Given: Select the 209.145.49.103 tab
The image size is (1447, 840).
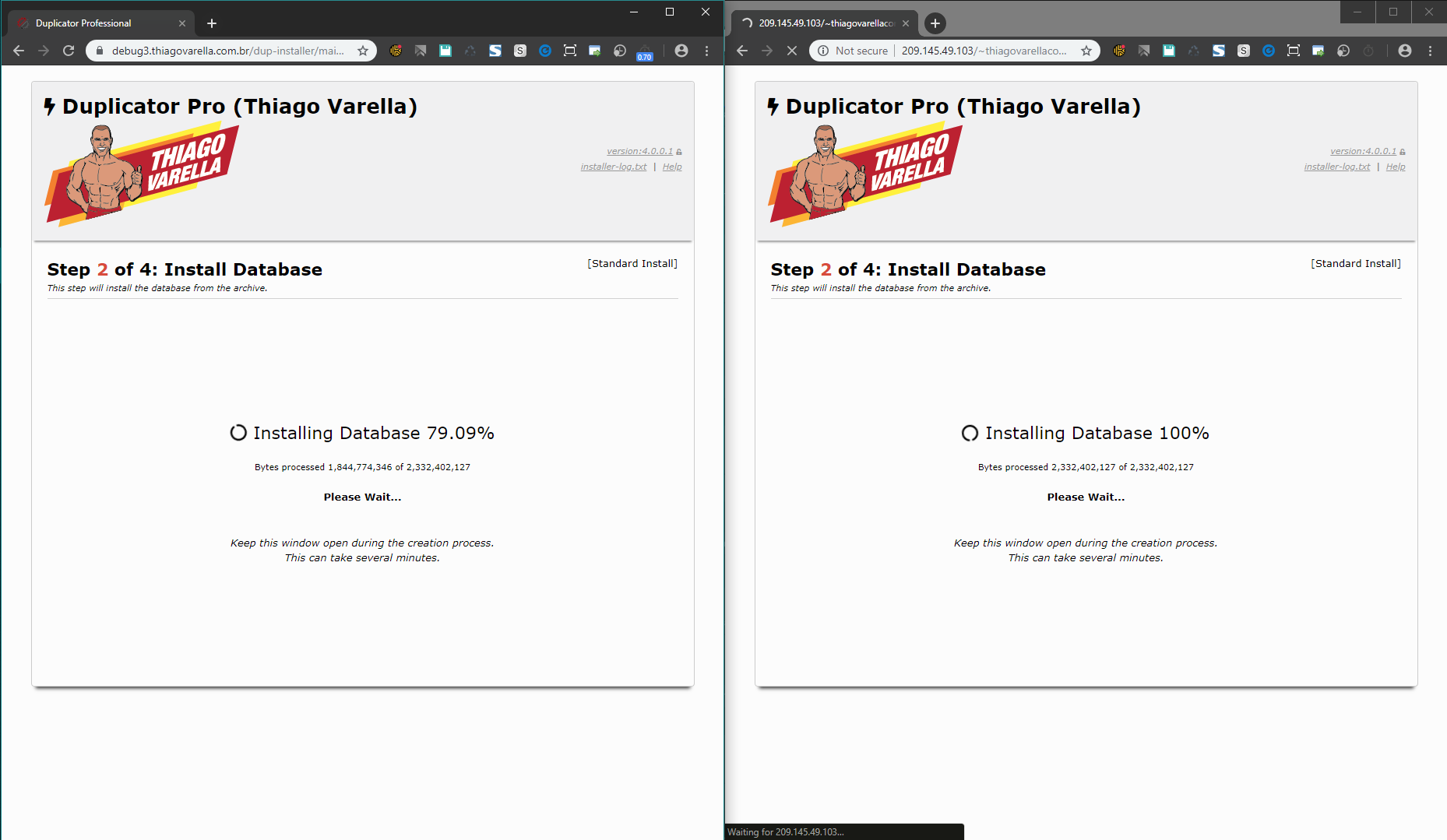Looking at the screenshot, I should coord(825,23).
